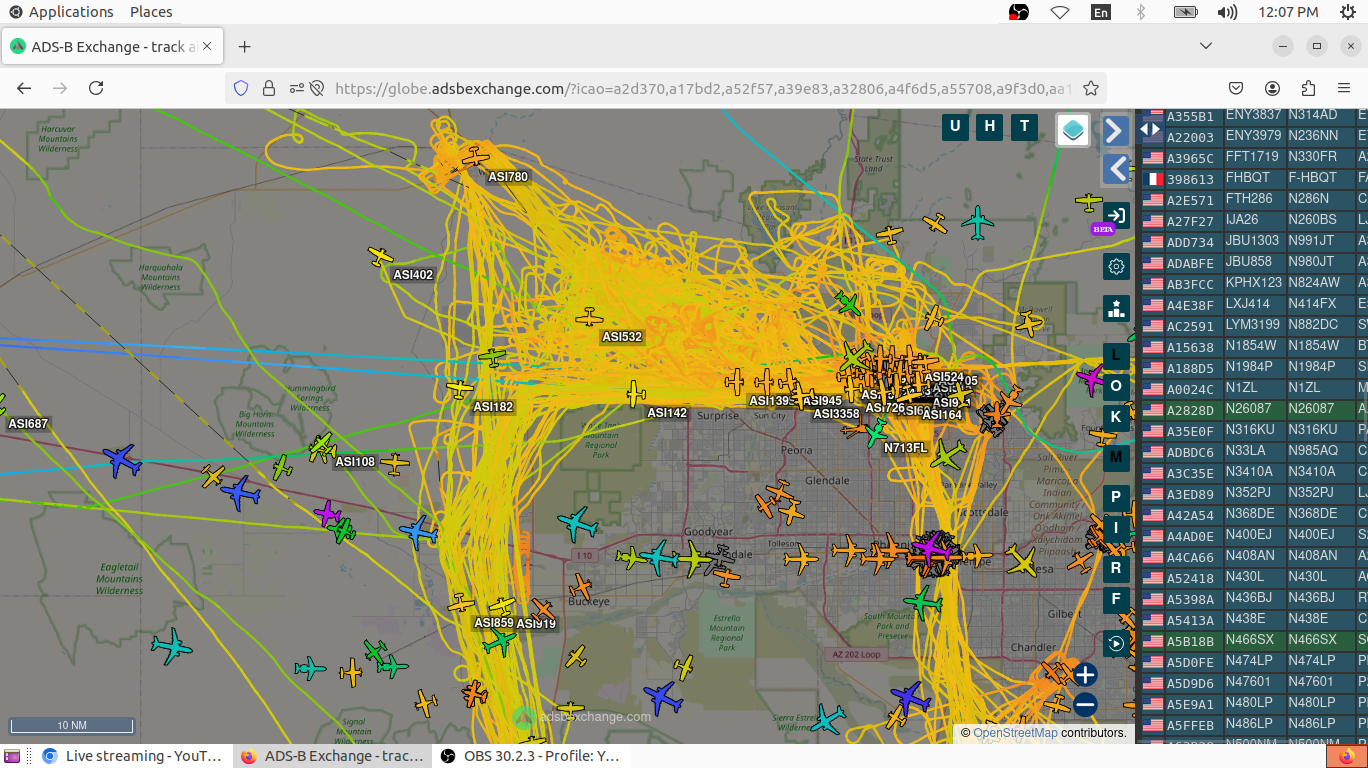Open the list all tabs dropdown
Screen dimensions: 1368x768
coord(1206,46)
